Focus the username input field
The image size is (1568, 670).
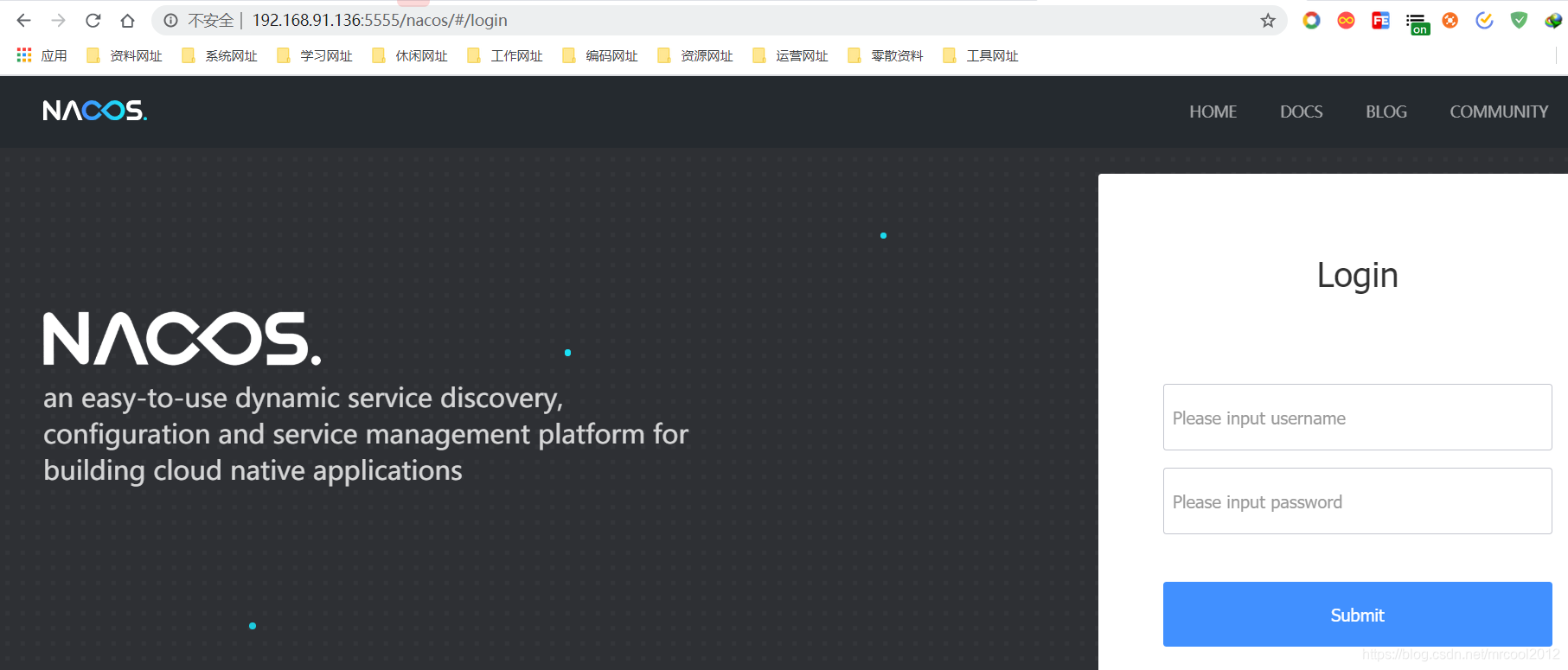[1357, 417]
